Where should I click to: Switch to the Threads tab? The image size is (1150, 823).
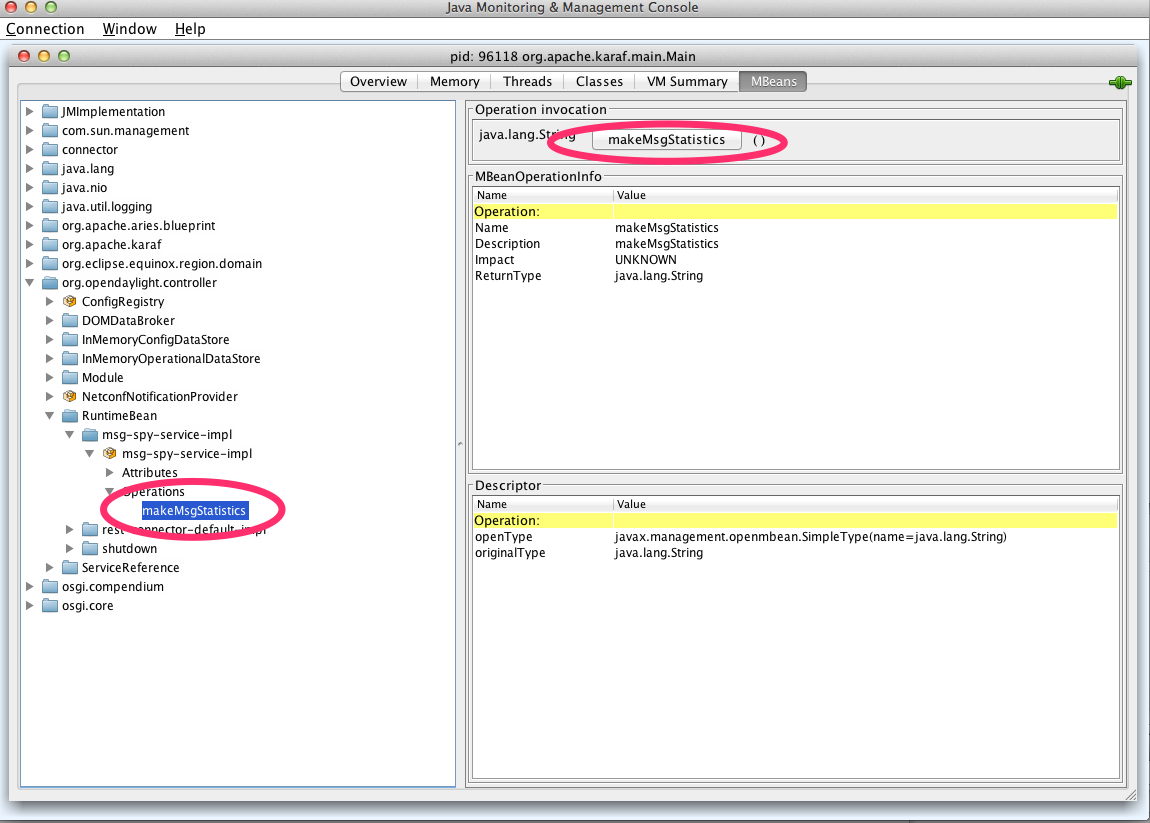tap(527, 81)
